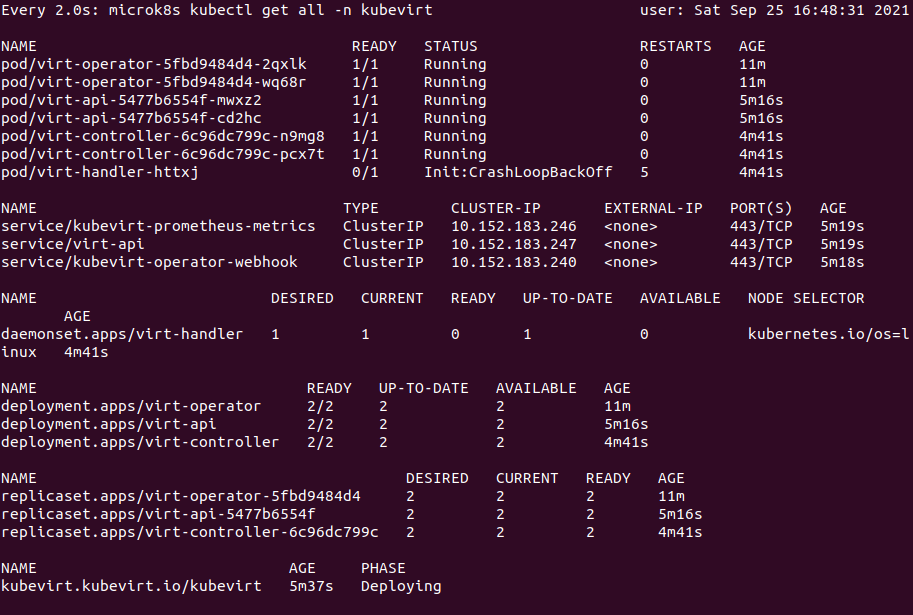
Task: Select kubevirt.kubevirt.io/kubevirt resource
Action: point(131,586)
